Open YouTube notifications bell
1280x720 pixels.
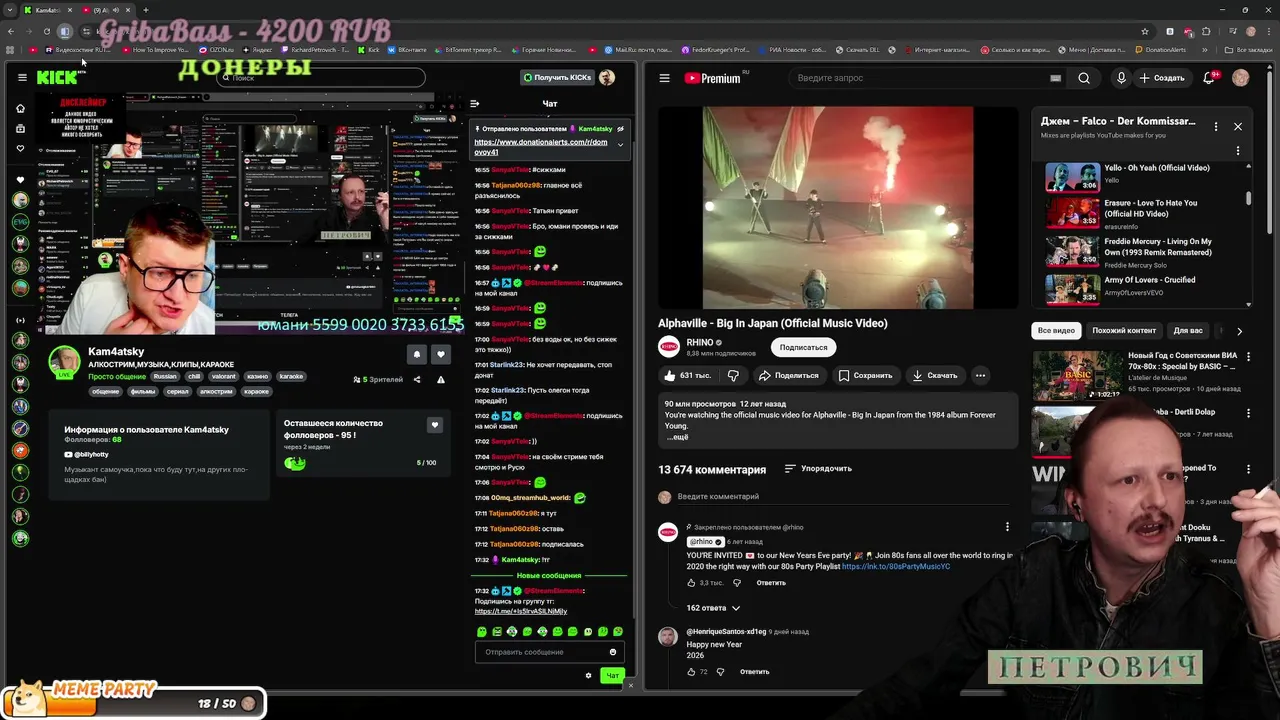1209,78
